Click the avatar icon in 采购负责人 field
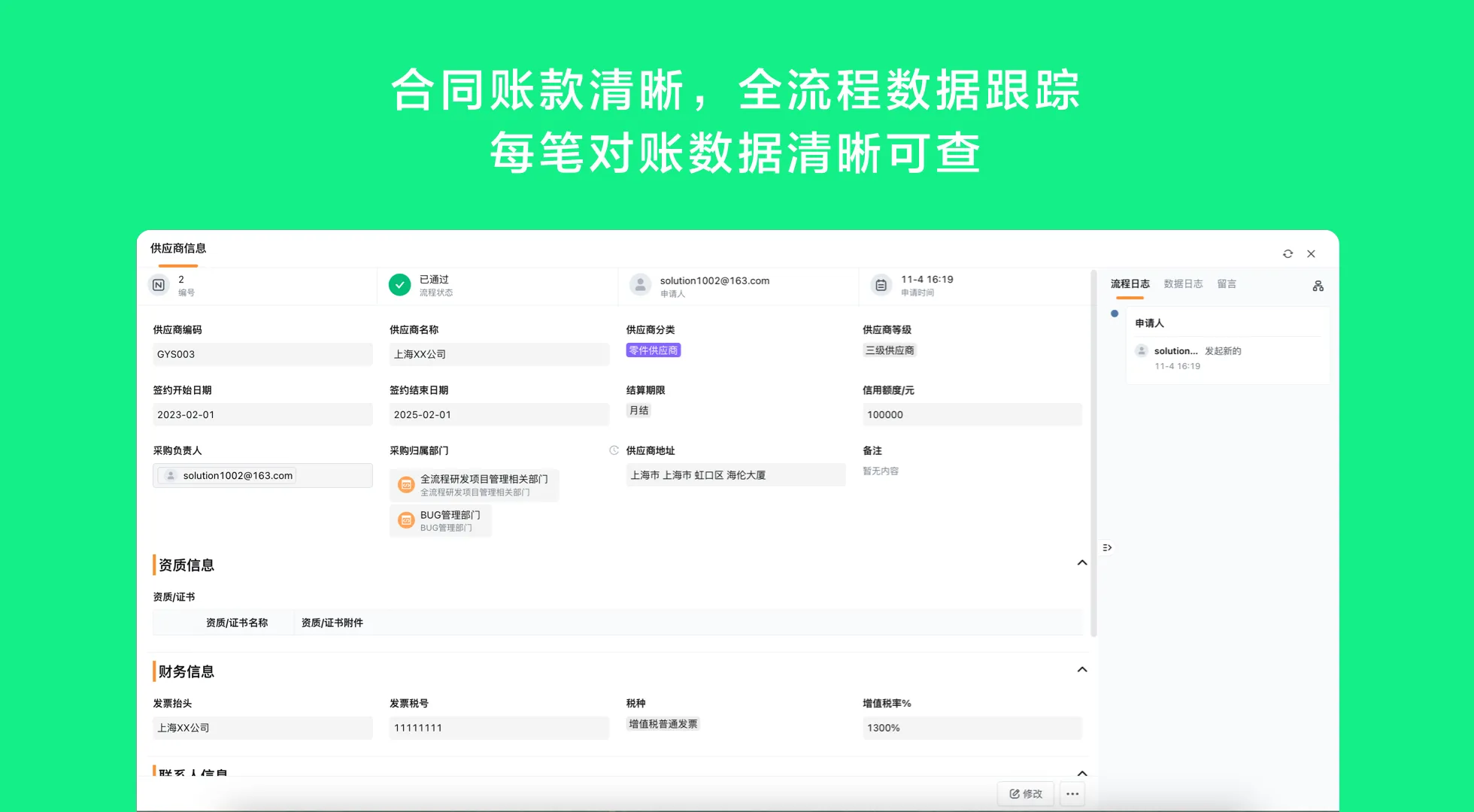This screenshot has height=812, width=1474. pyautogui.click(x=170, y=475)
